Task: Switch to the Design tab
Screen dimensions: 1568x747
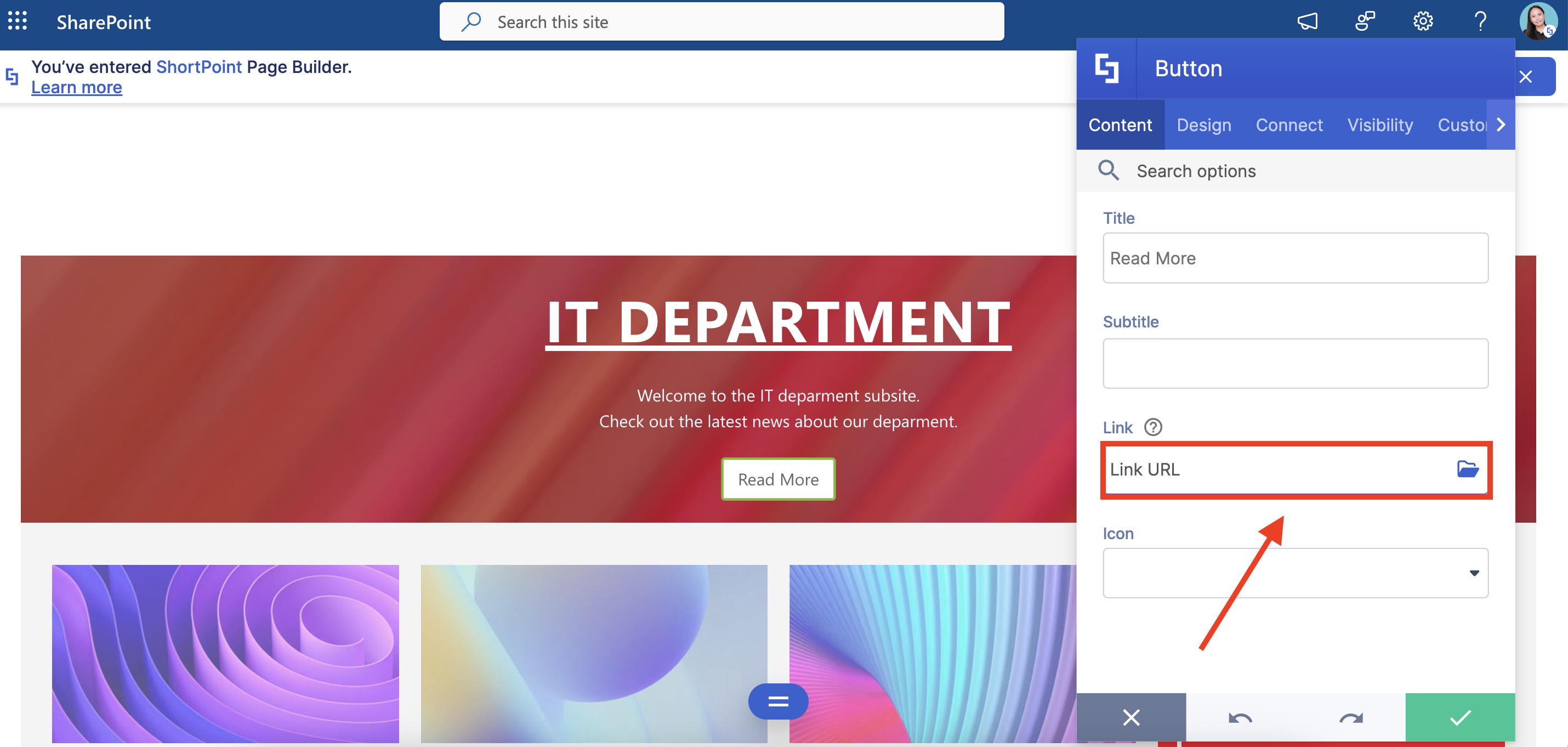Action: click(1203, 125)
